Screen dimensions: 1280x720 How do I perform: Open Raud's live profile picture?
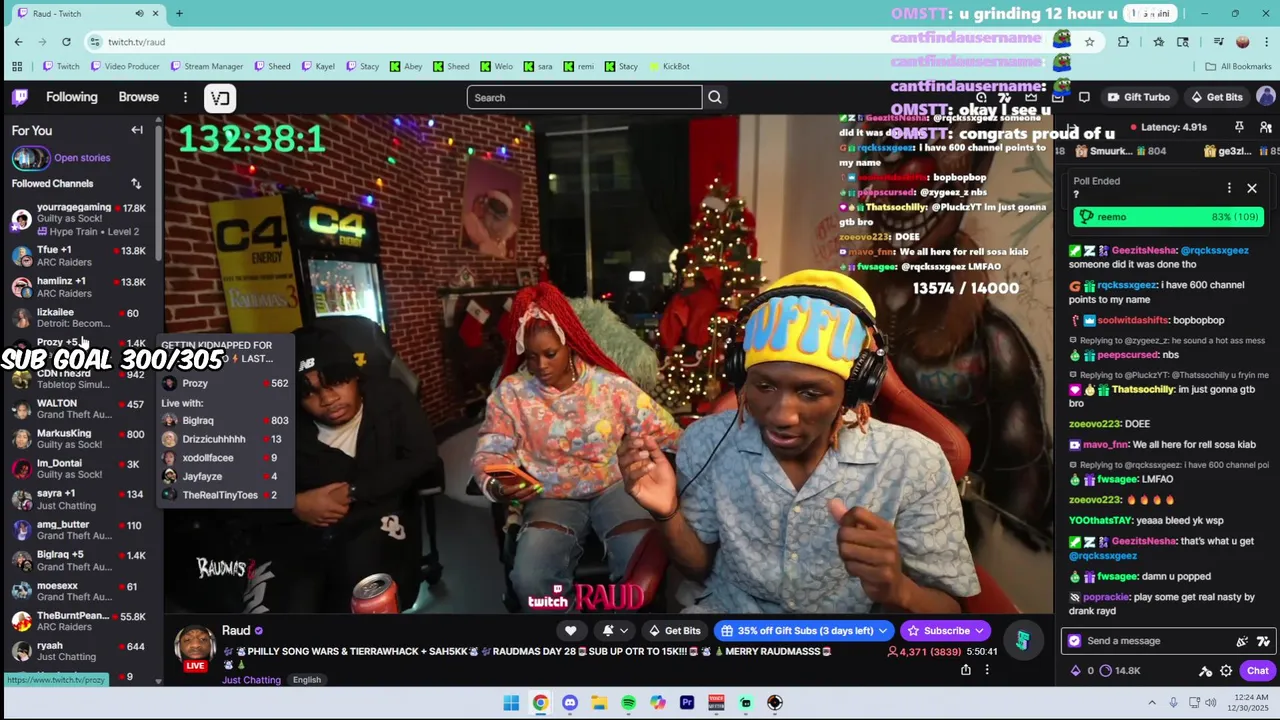pos(195,648)
